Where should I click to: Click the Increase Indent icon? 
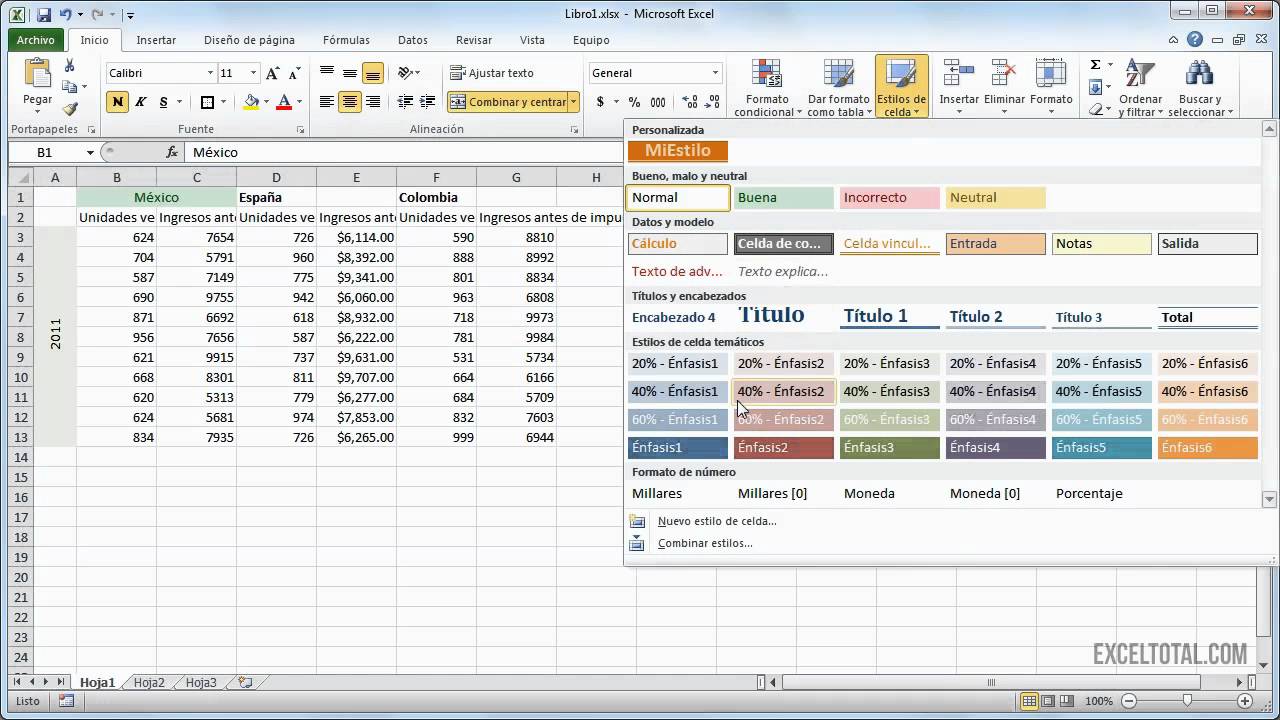click(x=429, y=102)
